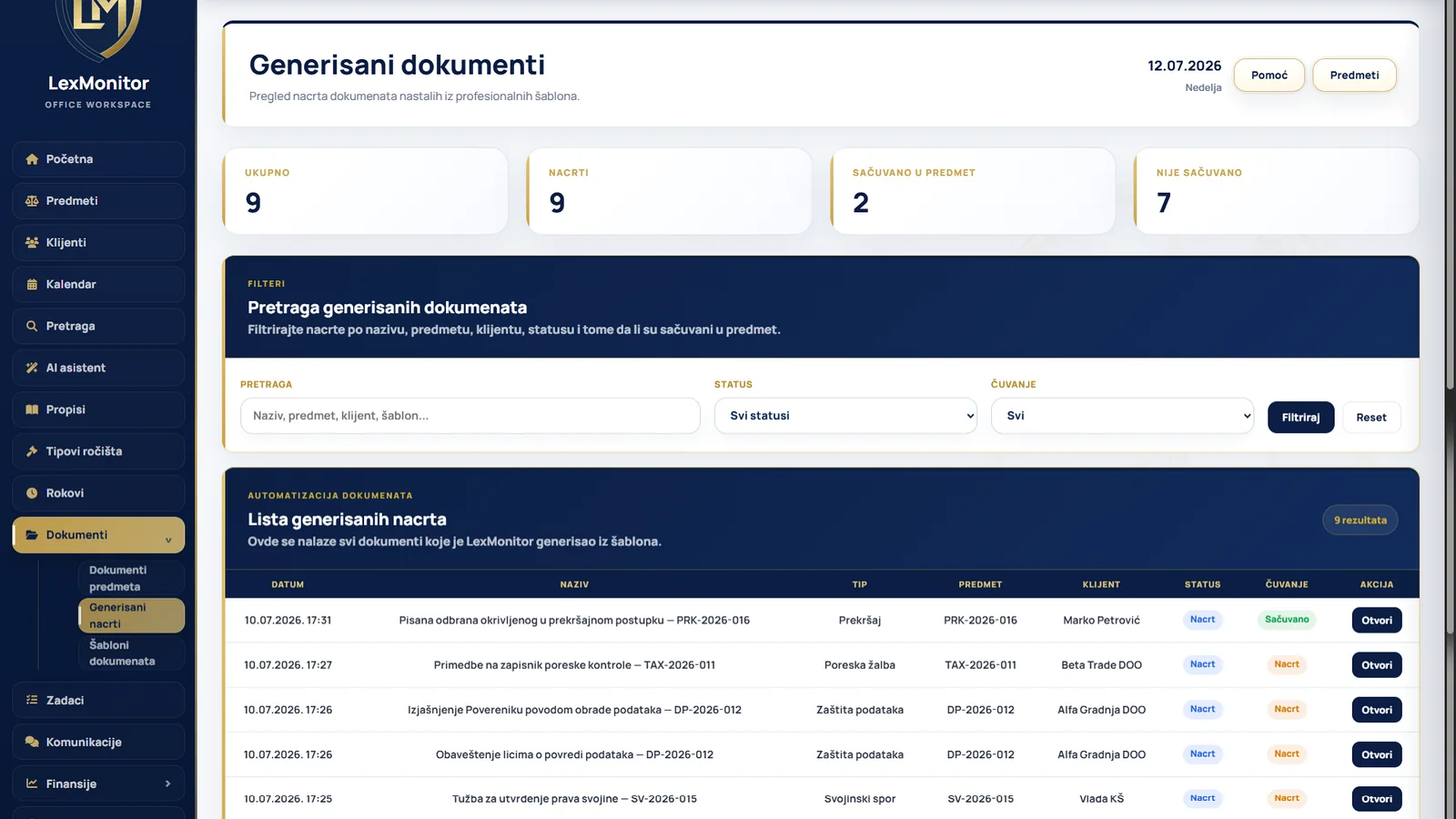Click the page vertical scrollbar thumb
The width and height of the screenshot is (1456, 819).
pos(1450,196)
